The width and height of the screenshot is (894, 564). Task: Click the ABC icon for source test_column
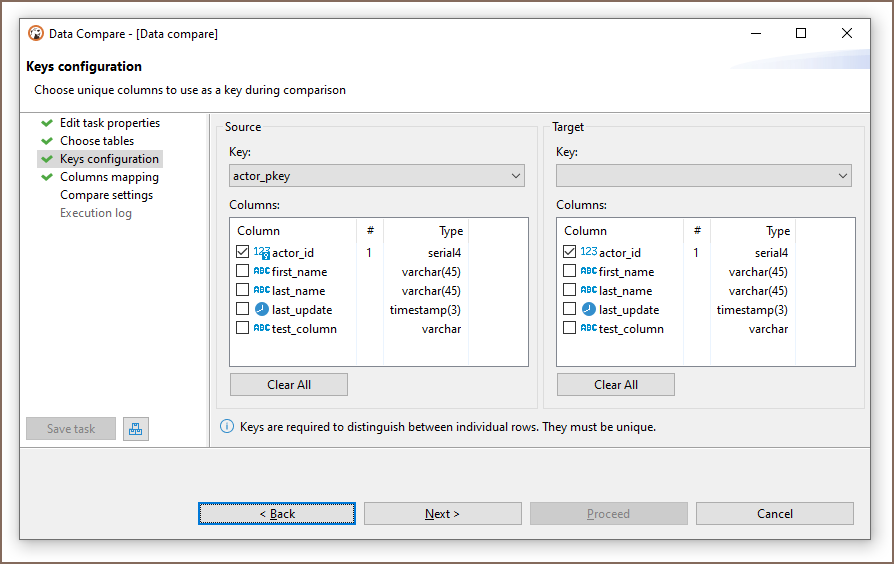click(x=261, y=329)
